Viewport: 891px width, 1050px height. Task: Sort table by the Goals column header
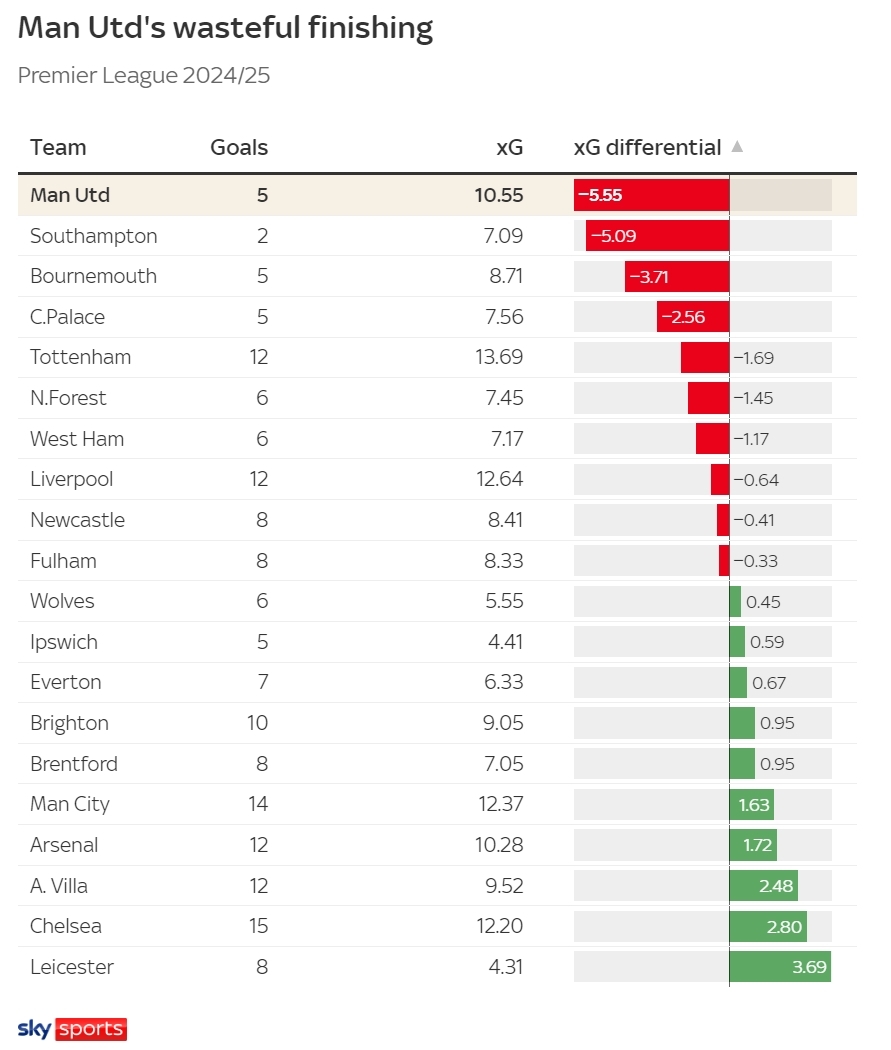[x=239, y=147]
